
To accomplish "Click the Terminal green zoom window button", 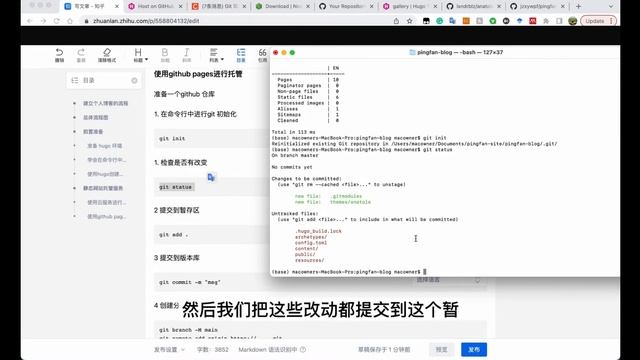I will pos(292,52).
